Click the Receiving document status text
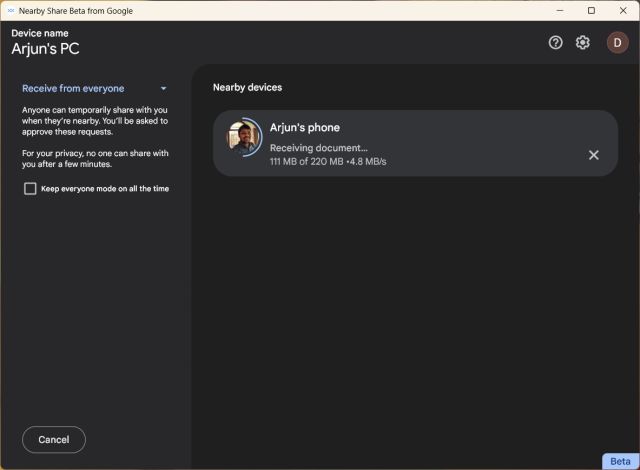Viewport: 640px width, 470px height. pyautogui.click(x=318, y=148)
